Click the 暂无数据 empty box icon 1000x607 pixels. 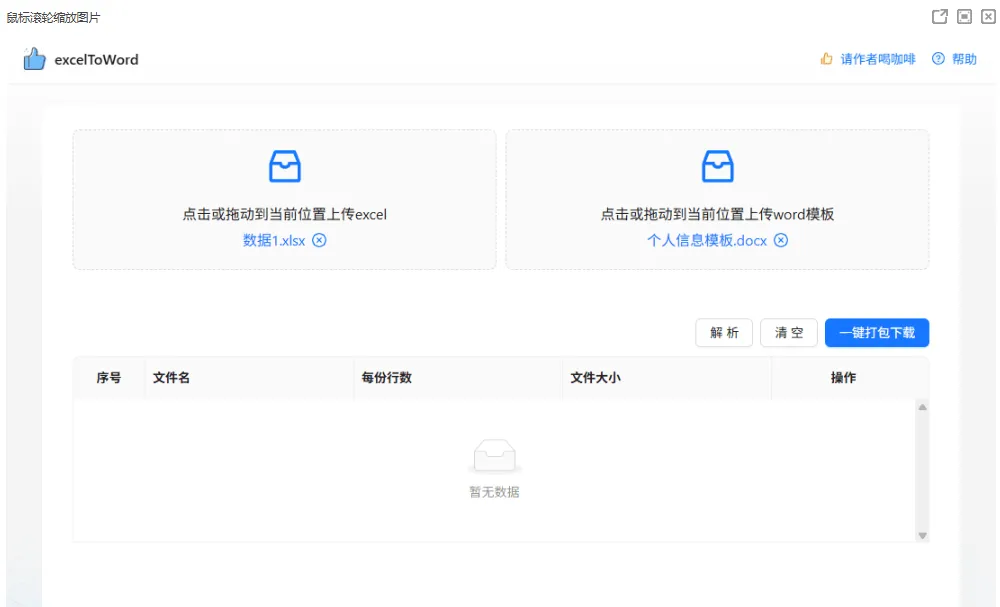[494, 456]
